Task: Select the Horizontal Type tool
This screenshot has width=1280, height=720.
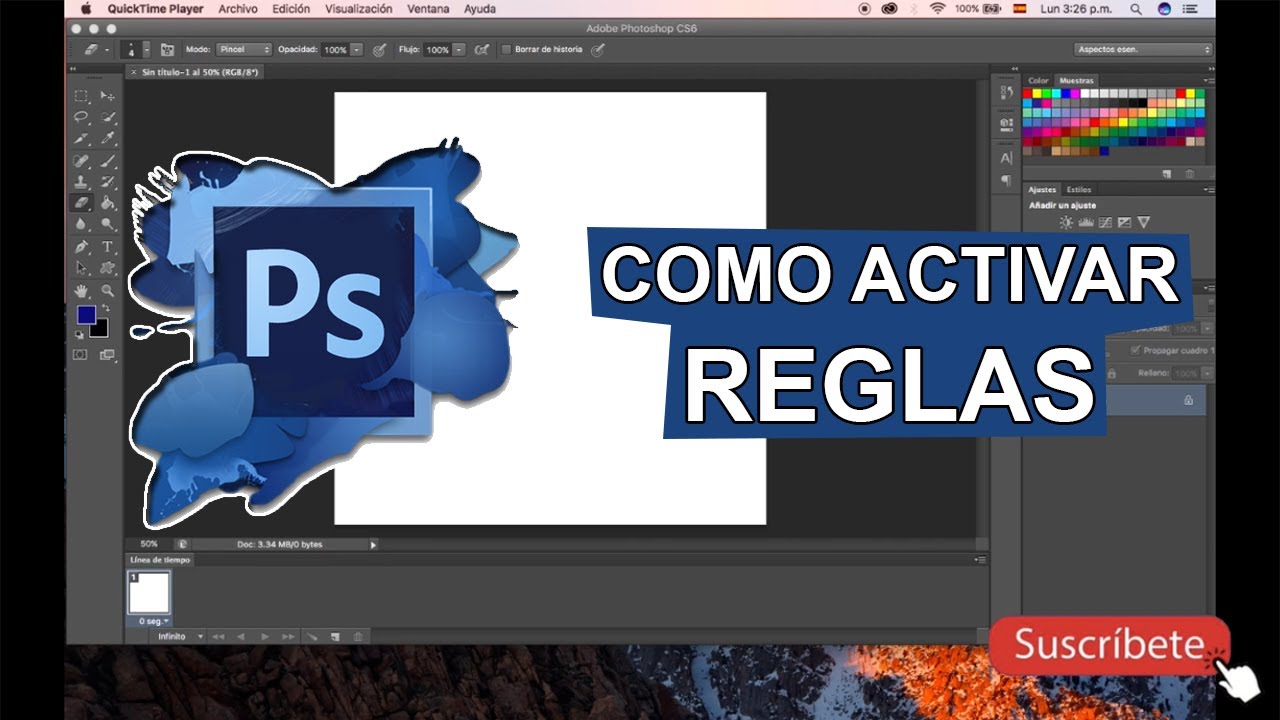Action: tap(107, 246)
